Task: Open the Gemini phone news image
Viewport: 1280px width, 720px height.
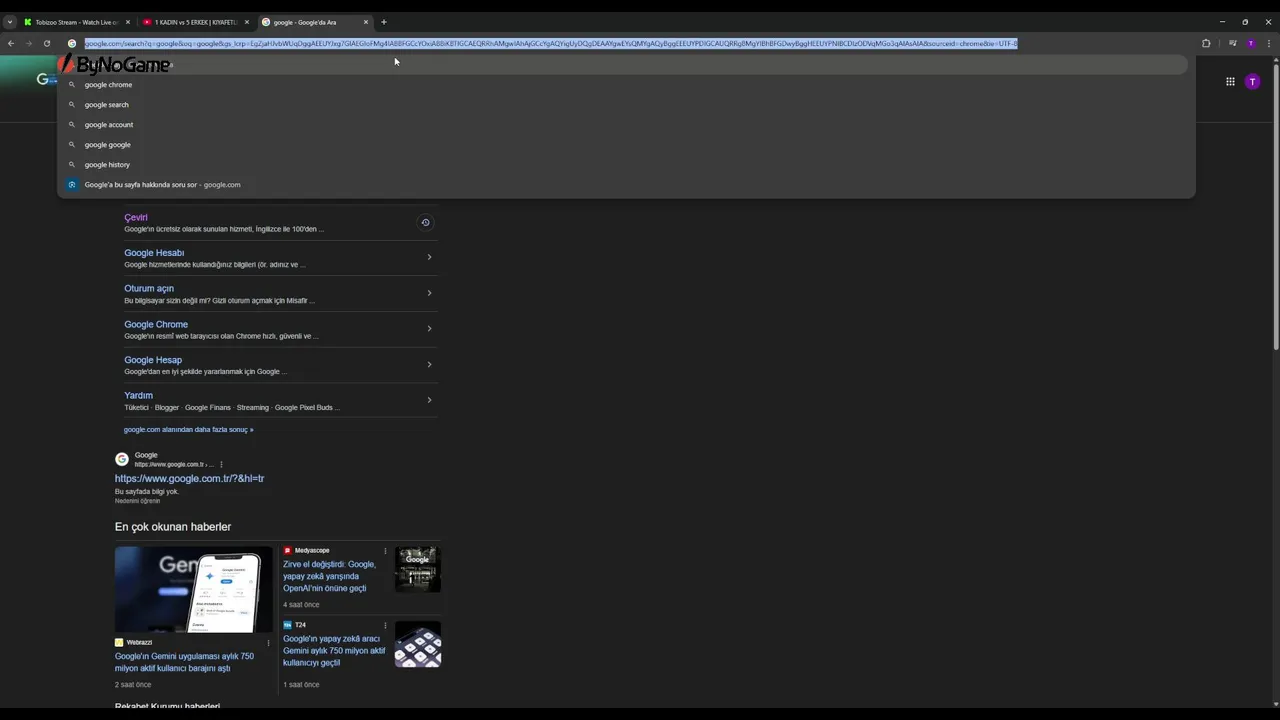Action: point(194,589)
